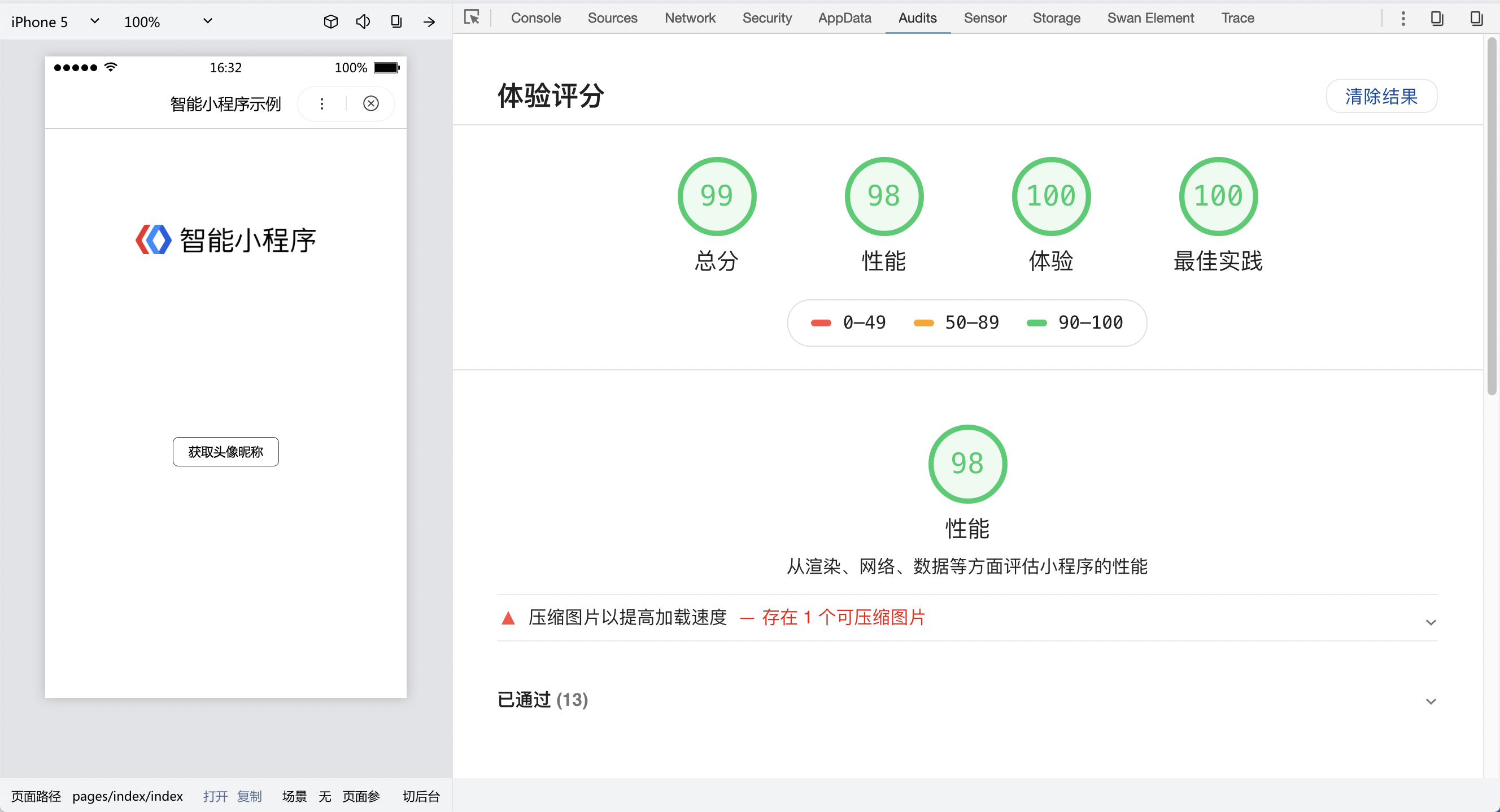Click the 最佳实践 score circle 100
The image size is (1500, 812).
point(1218,196)
